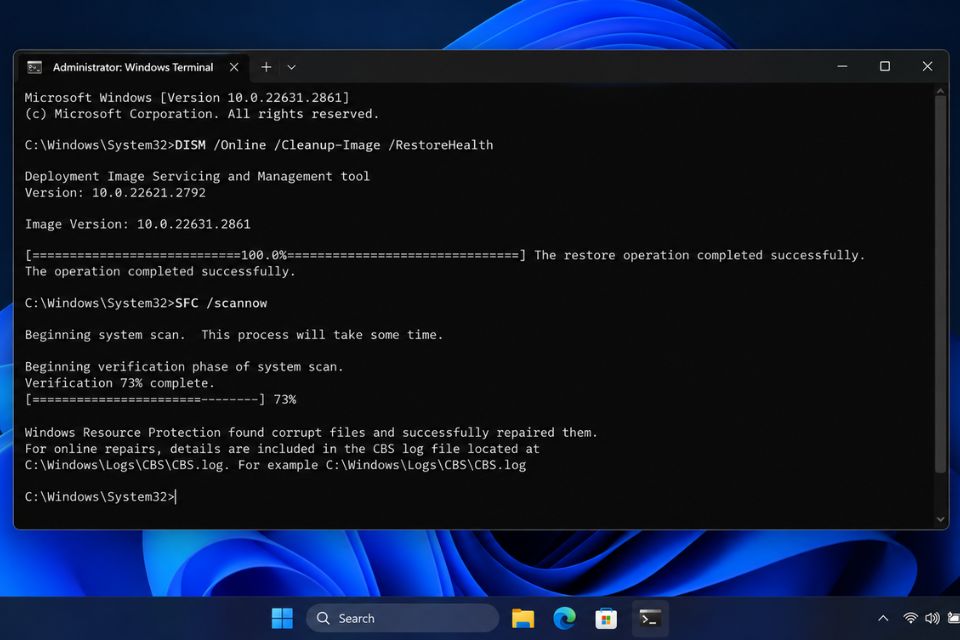
Task: Click 'The operation completed successfully.' line
Action: [x=160, y=271]
